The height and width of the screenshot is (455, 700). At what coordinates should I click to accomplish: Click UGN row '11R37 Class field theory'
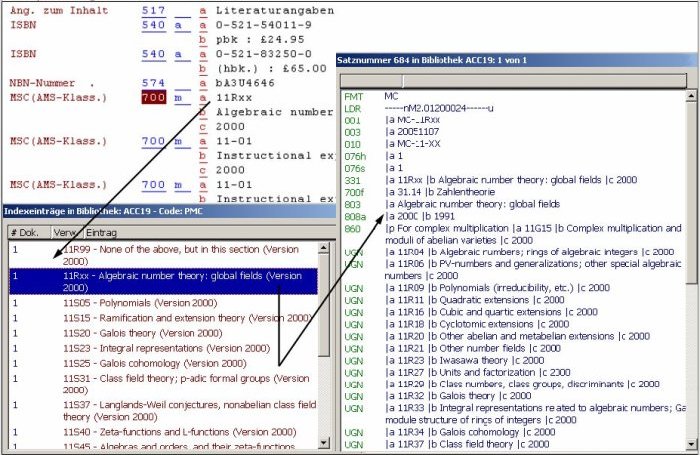(x=513, y=444)
